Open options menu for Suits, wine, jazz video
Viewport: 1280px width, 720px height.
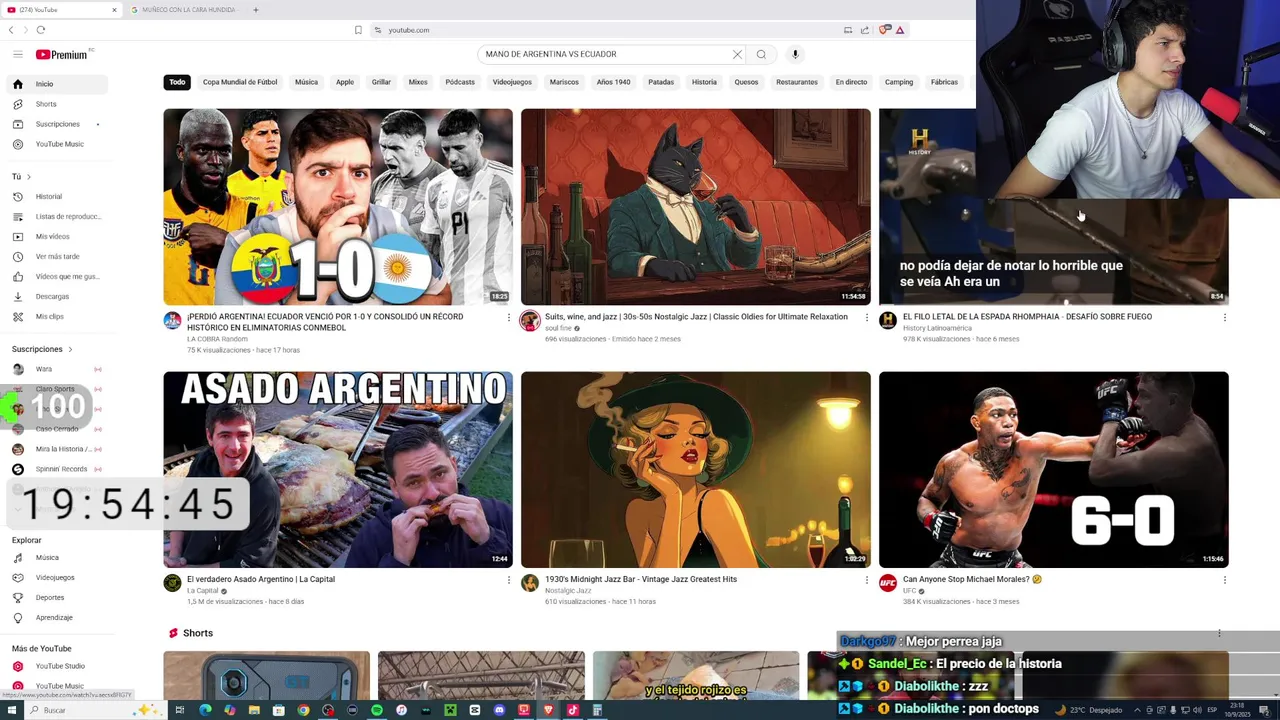(866, 318)
